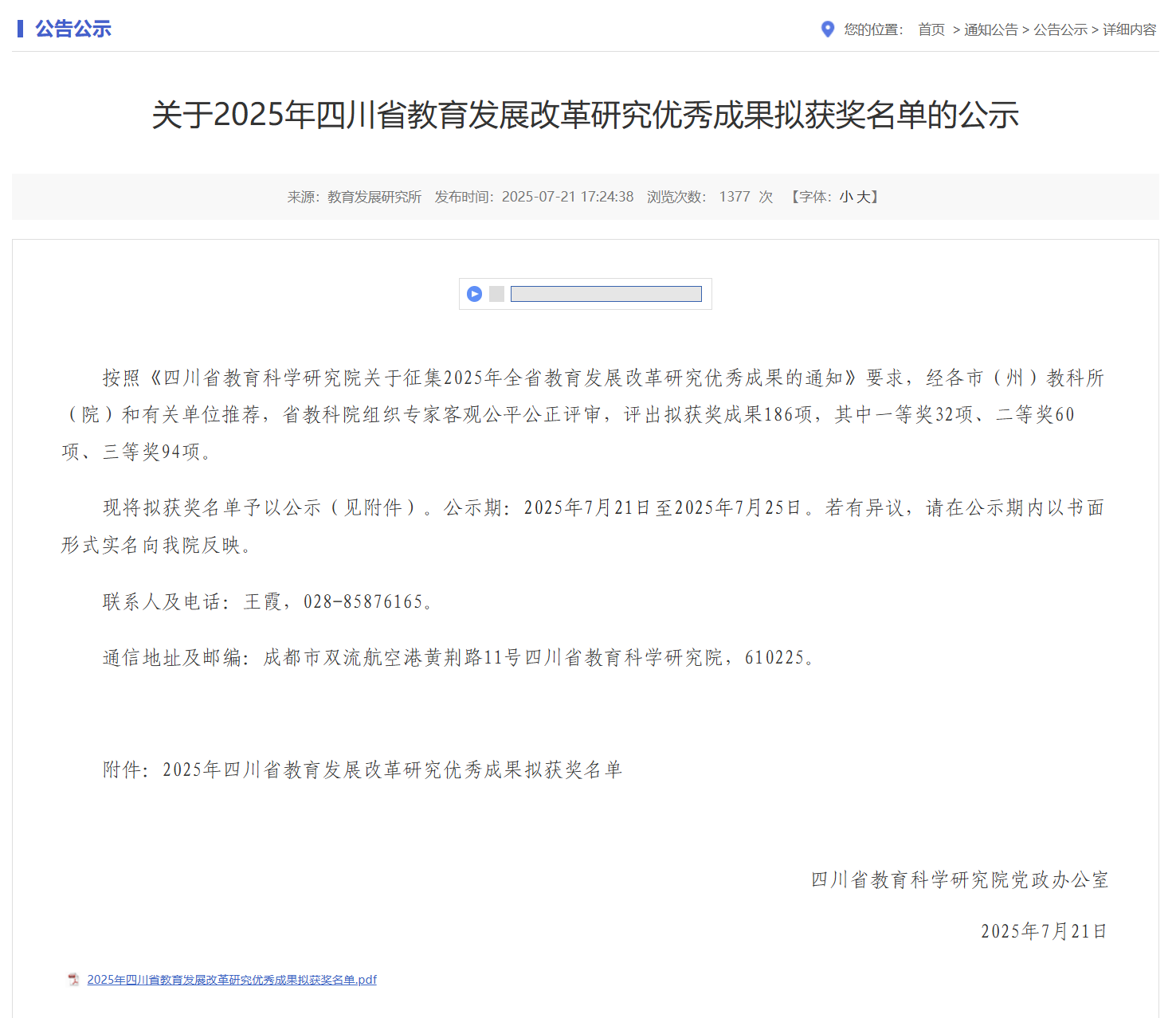
Task: Open 通知公告 in the breadcrumb
Action: [x=990, y=29]
